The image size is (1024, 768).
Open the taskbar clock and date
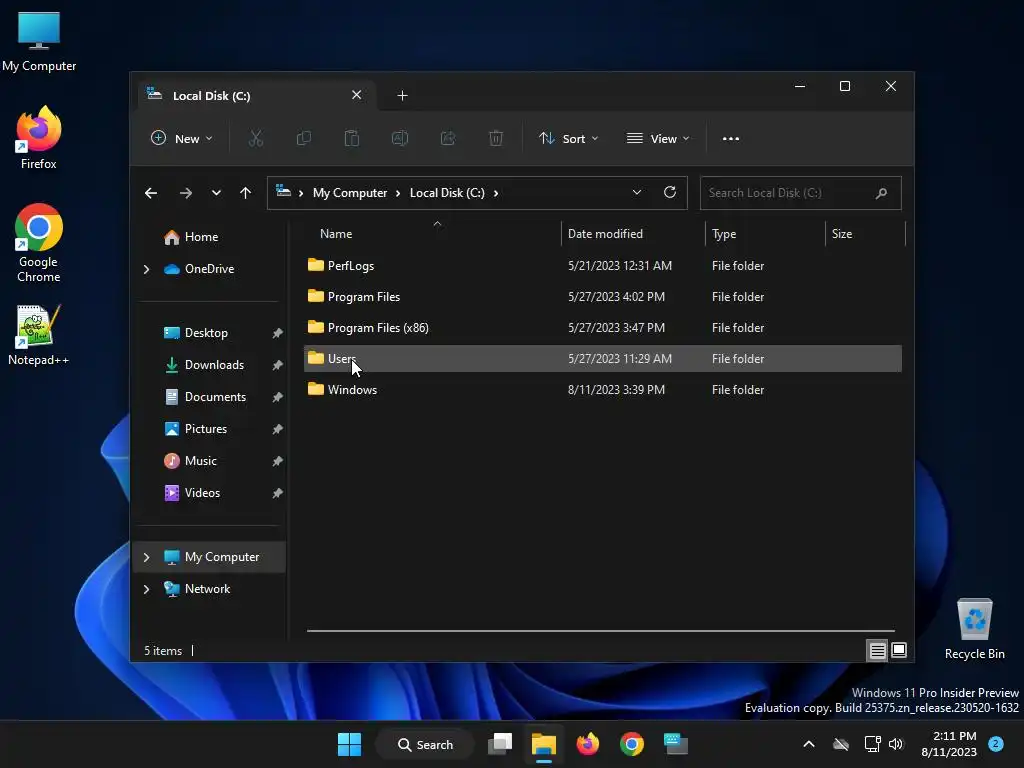click(x=949, y=744)
